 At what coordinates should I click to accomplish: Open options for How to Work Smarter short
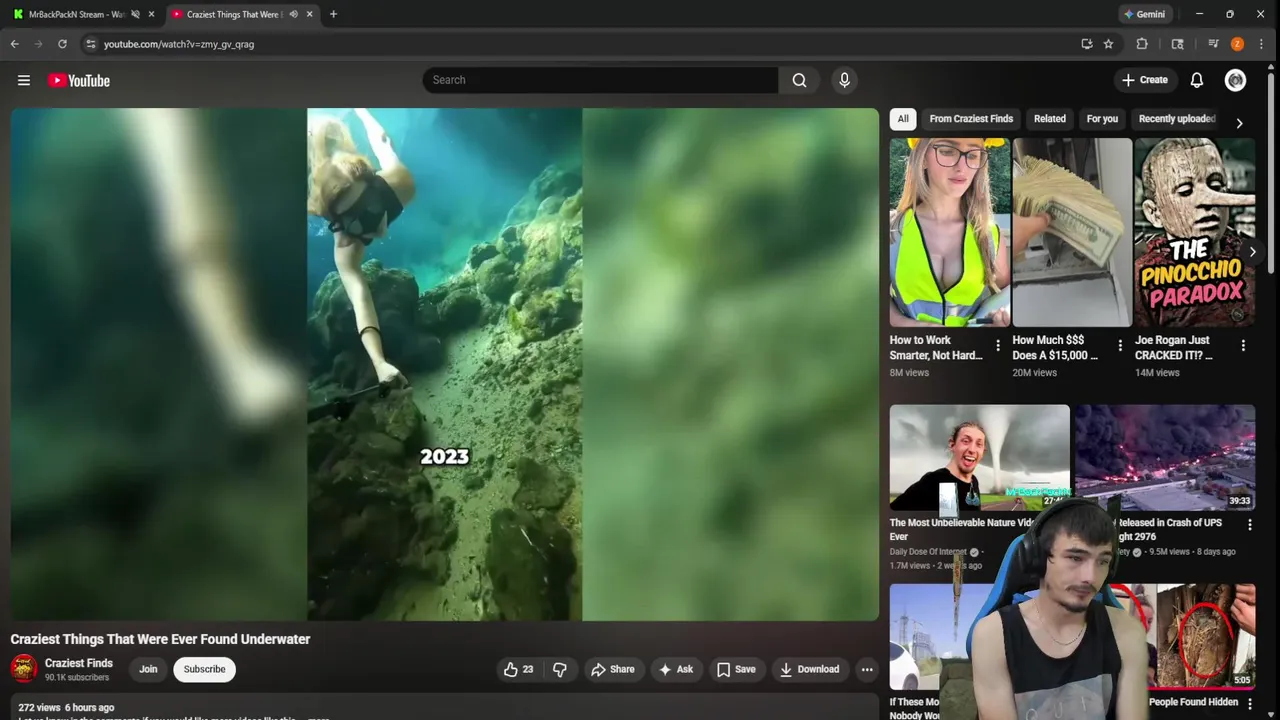click(x=997, y=346)
